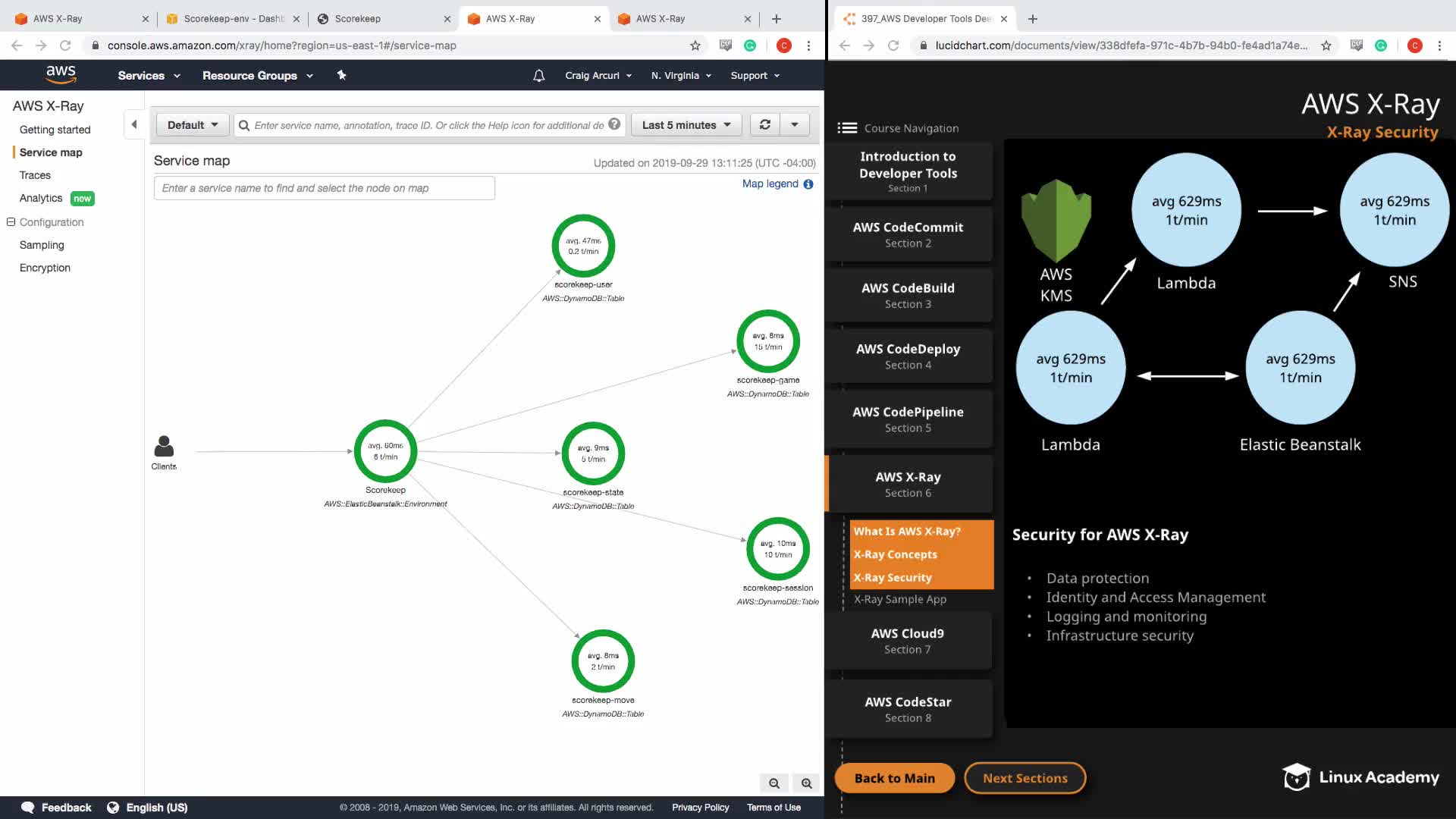Image resolution: width=1456 pixels, height=819 pixels.
Task: Click the service name search field on map
Action: (x=324, y=188)
